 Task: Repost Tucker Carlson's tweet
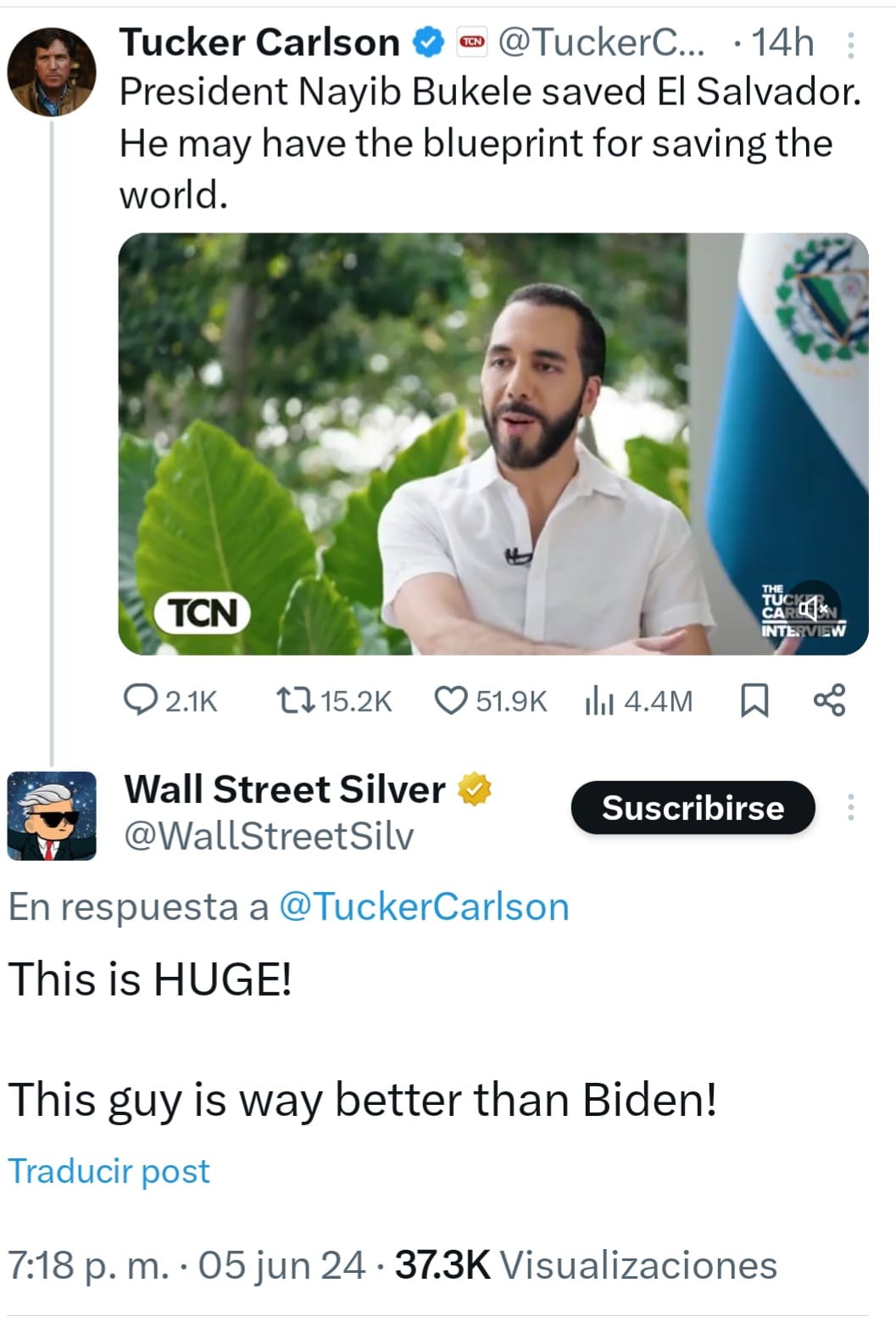click(x=334, y=701)
